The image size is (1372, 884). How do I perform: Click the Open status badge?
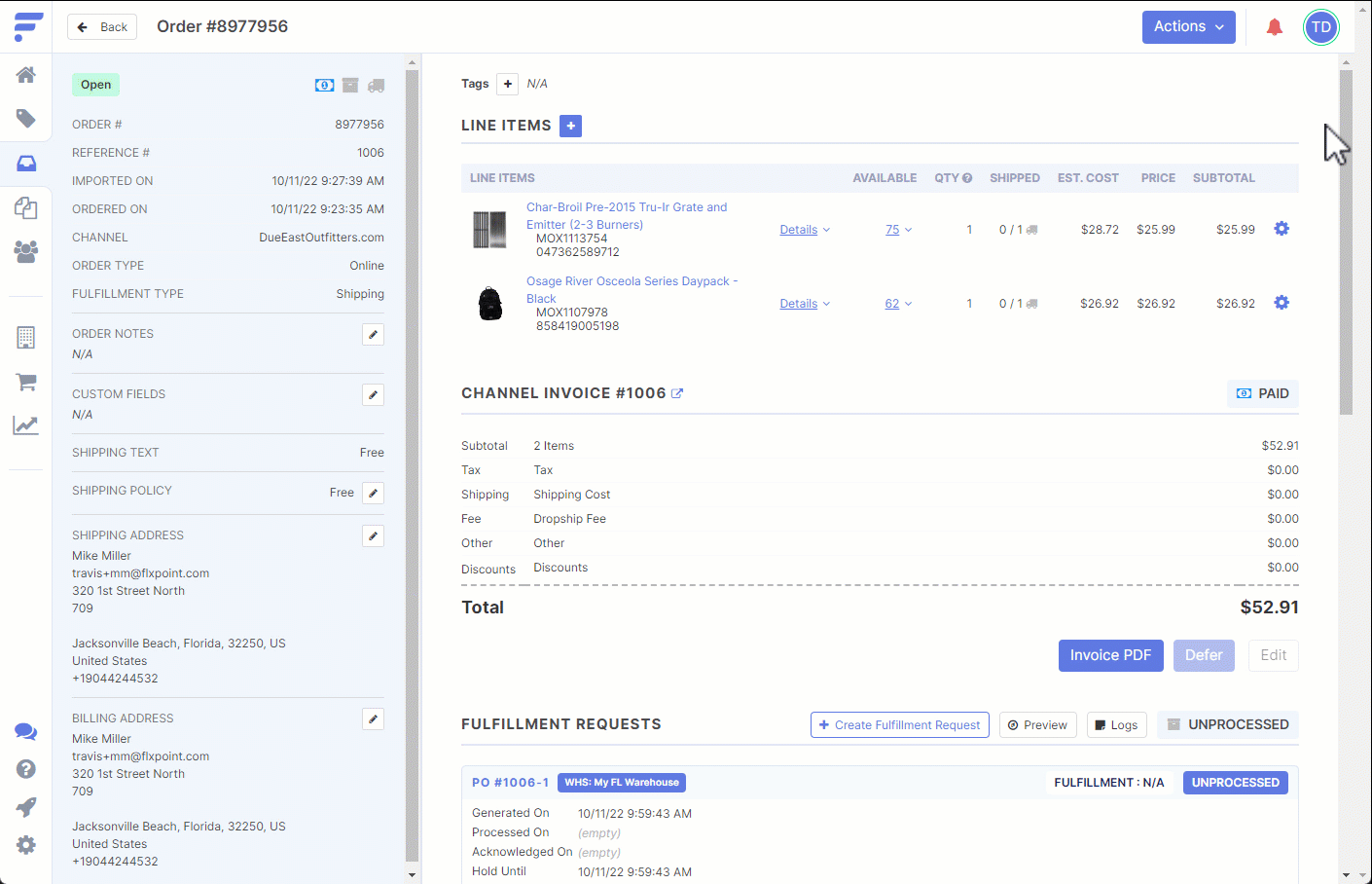coord(95,85)
